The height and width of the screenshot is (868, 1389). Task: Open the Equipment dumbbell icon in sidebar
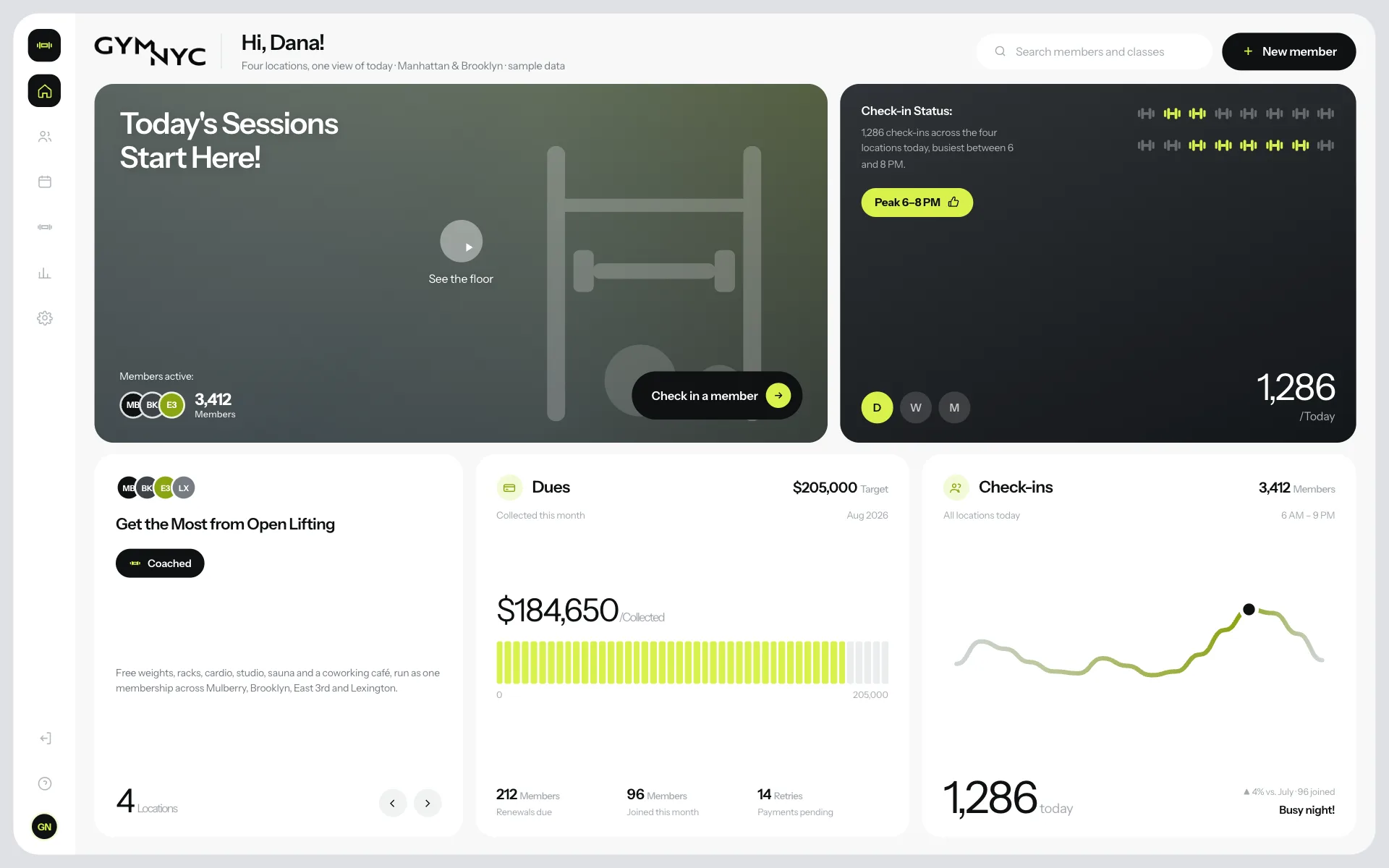coord(45,227)
